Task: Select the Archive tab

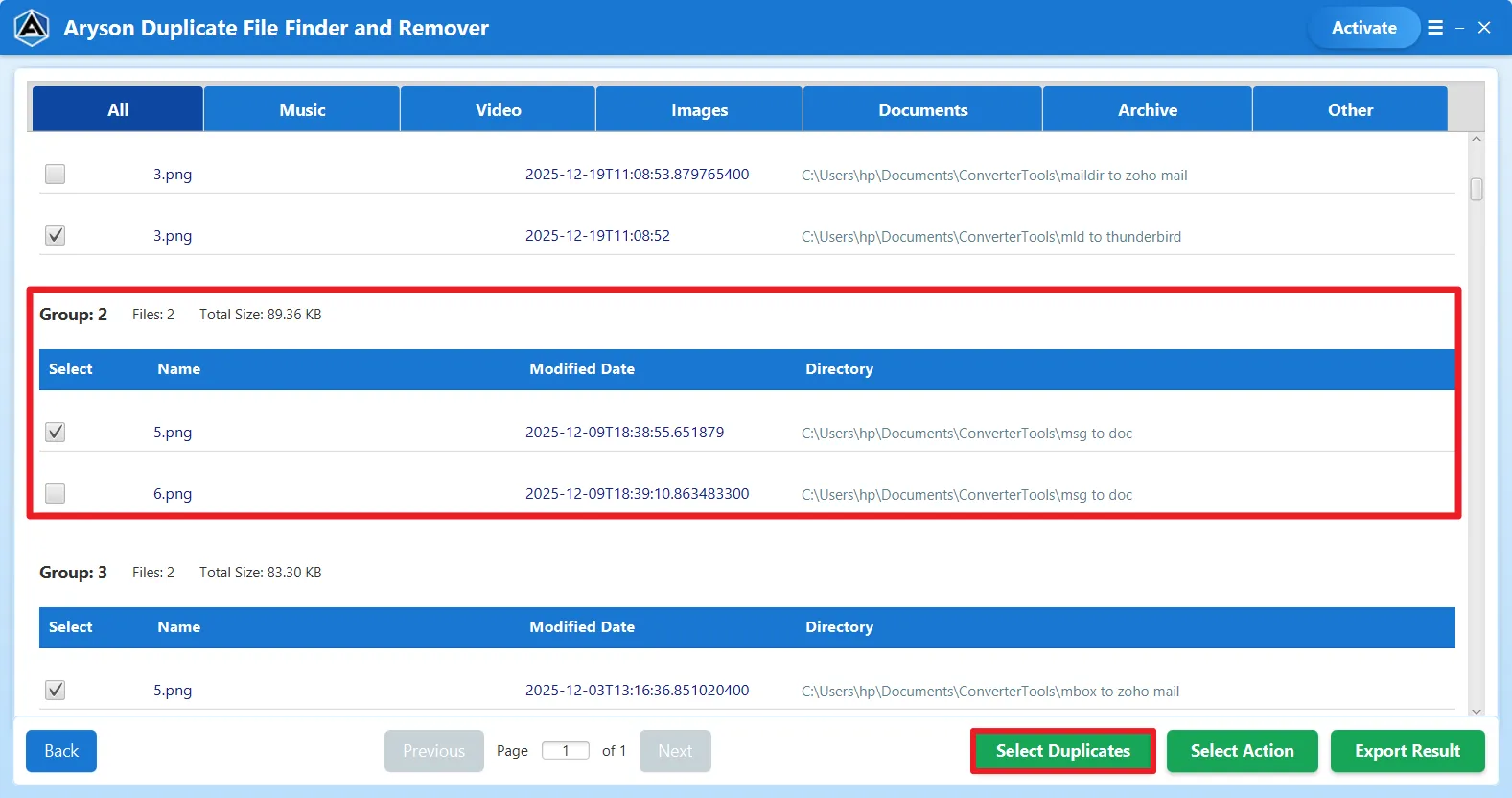Action: (1147, 110)
